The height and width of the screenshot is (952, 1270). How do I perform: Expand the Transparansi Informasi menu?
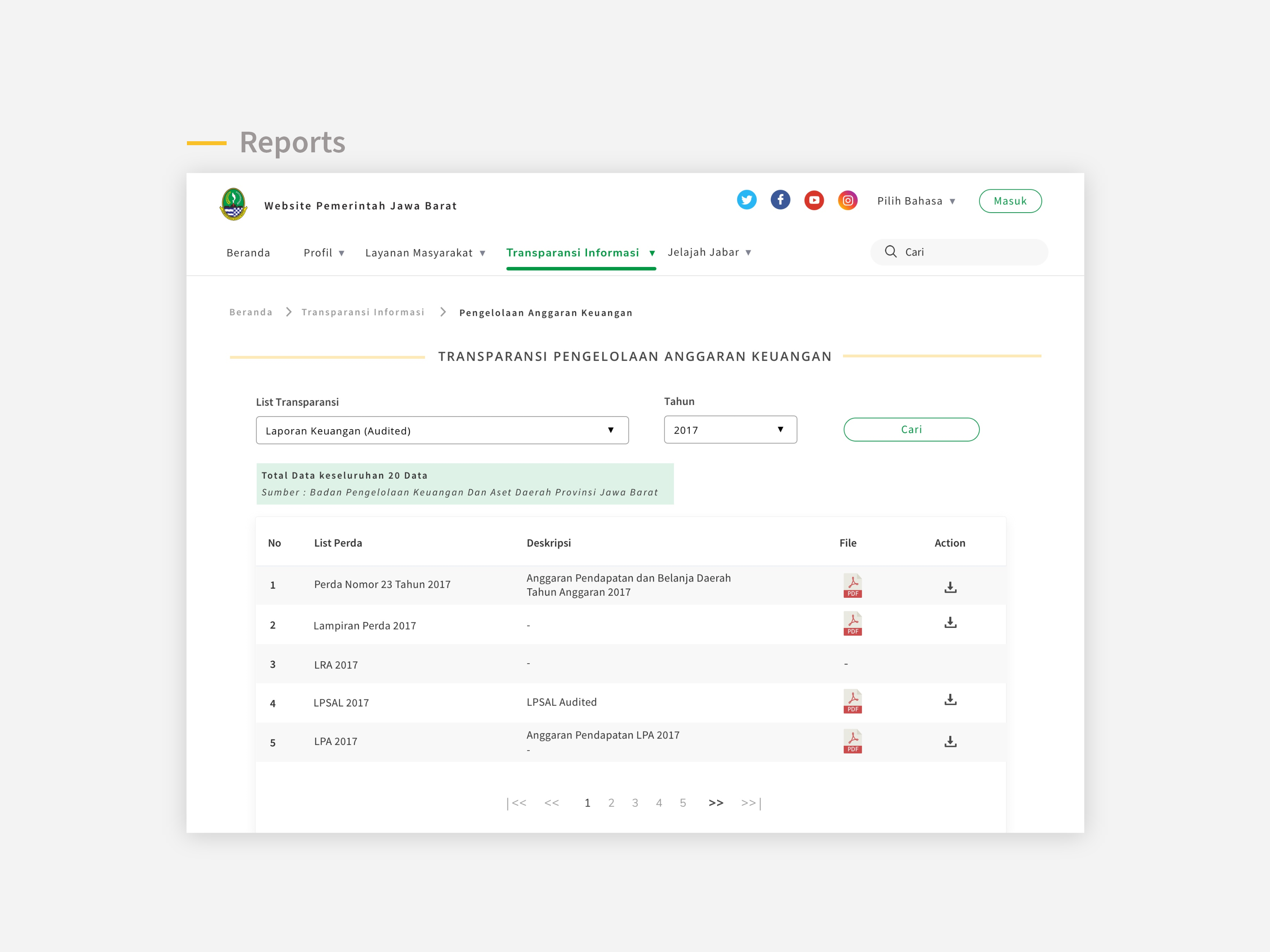(x=581, y=253)
